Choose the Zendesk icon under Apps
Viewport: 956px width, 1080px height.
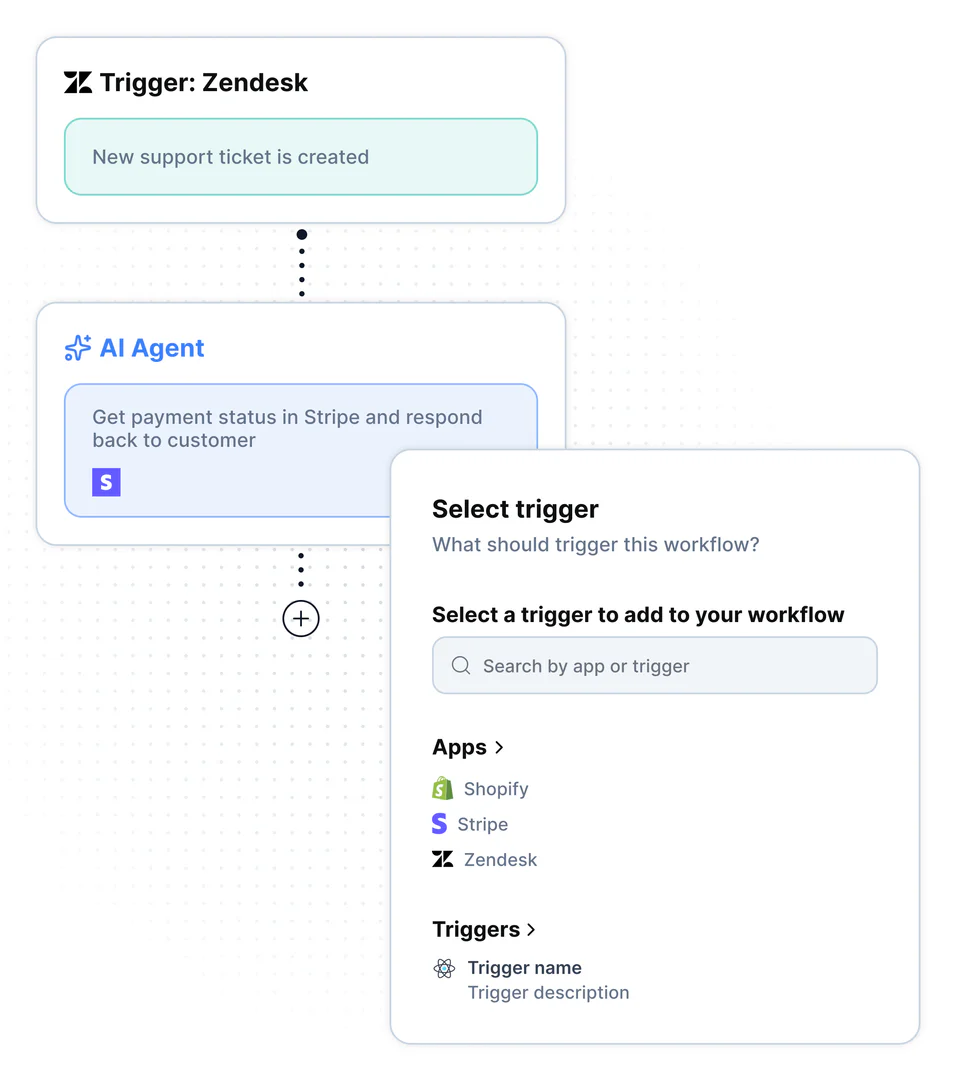[x=442, y=859]
